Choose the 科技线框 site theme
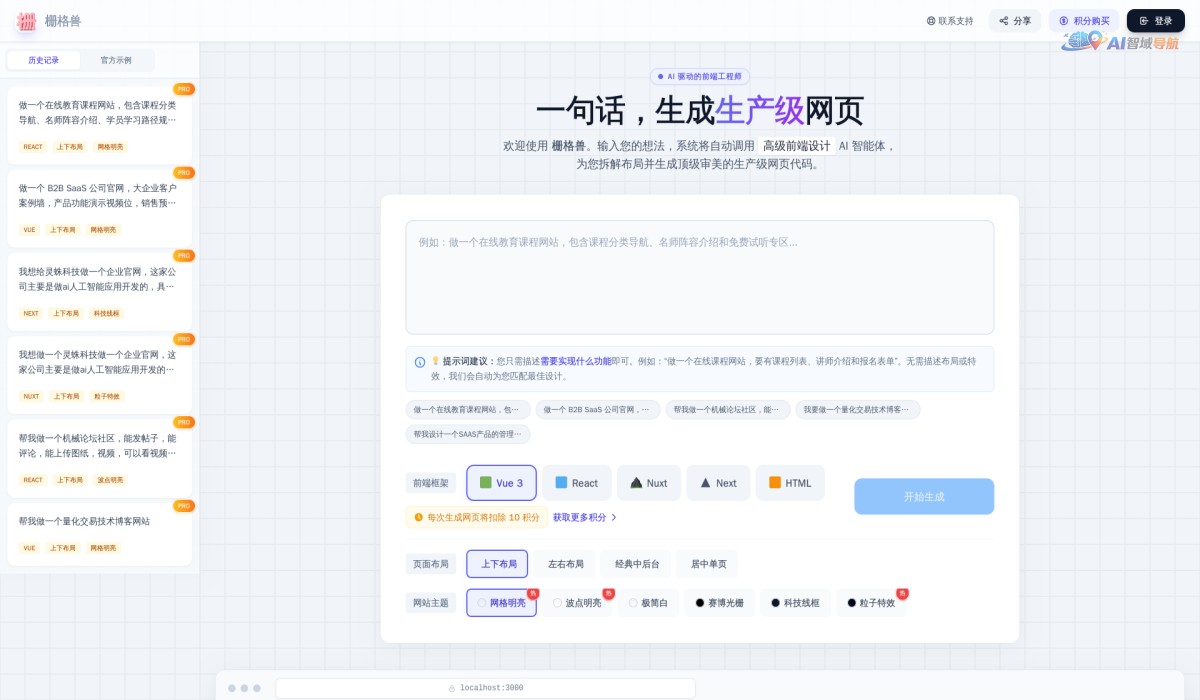 795,603
